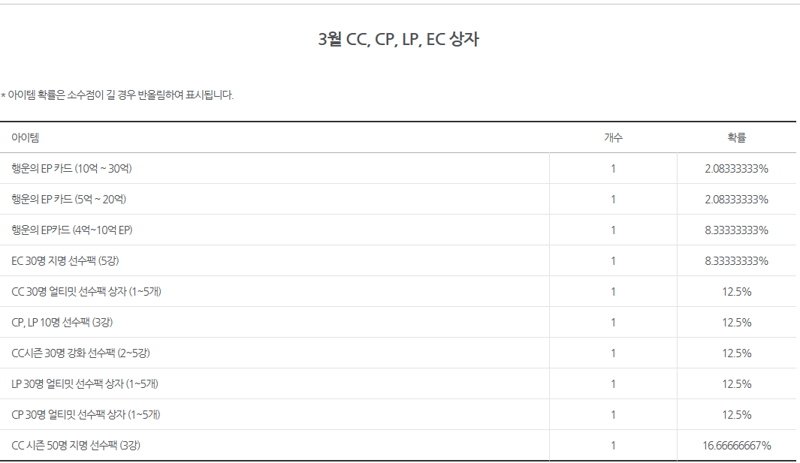Select row 행운의 EP 카드 (10억 ~ 30억)

click(x=398, y=168)
